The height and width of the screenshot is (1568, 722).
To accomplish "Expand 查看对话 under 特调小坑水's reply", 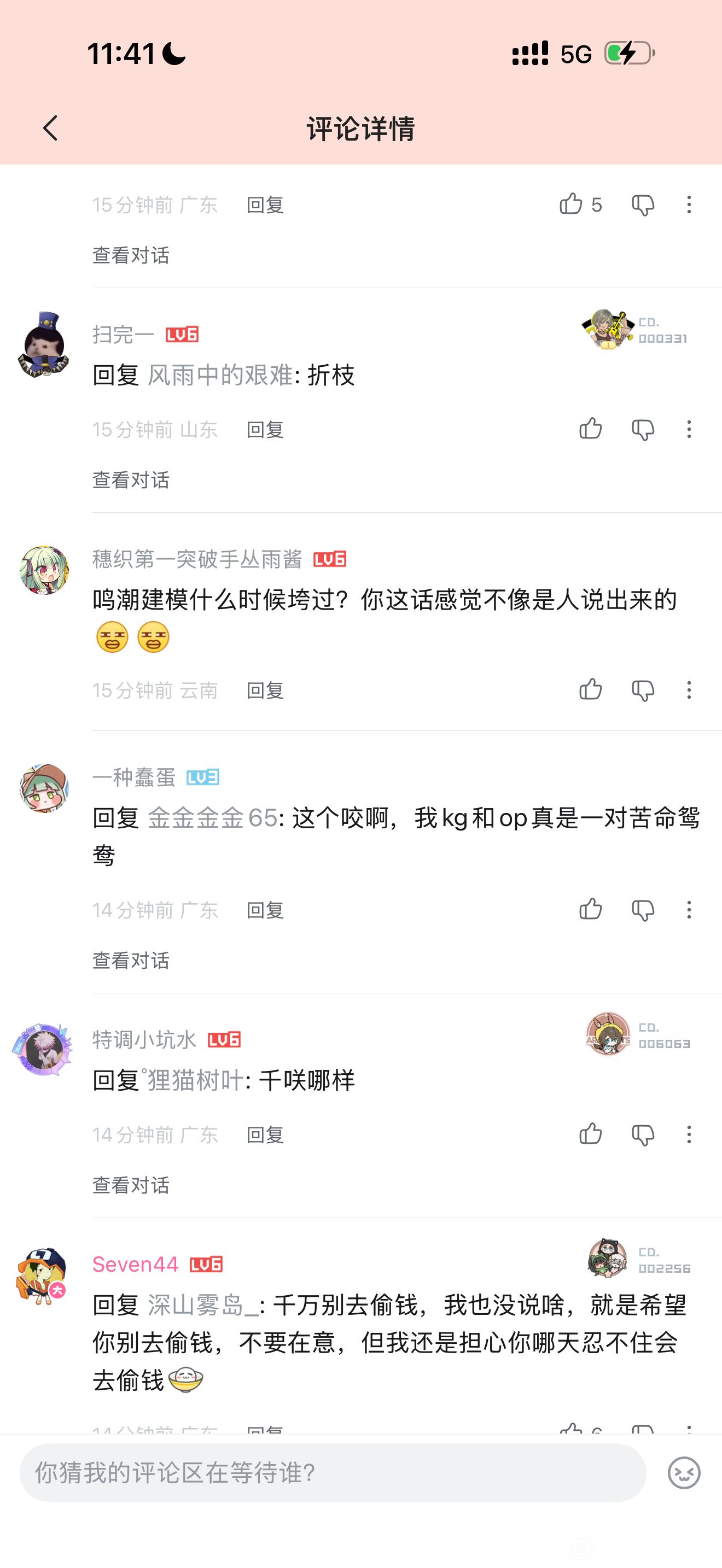I will [x=131, y=1185].
